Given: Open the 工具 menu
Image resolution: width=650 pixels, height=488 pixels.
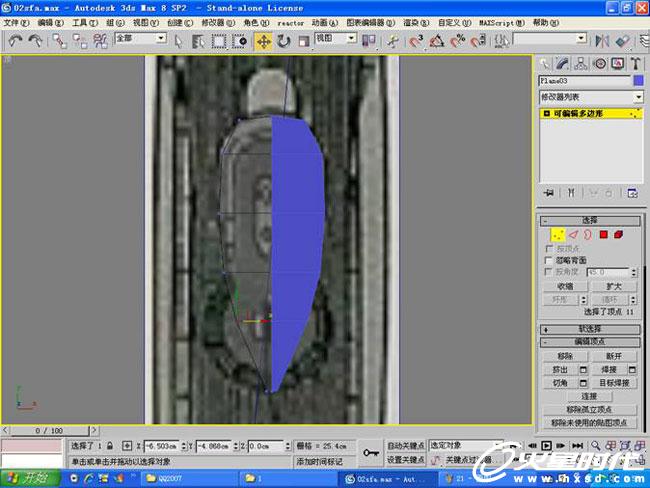Looking at the screenshot, I should pos(85,23).
